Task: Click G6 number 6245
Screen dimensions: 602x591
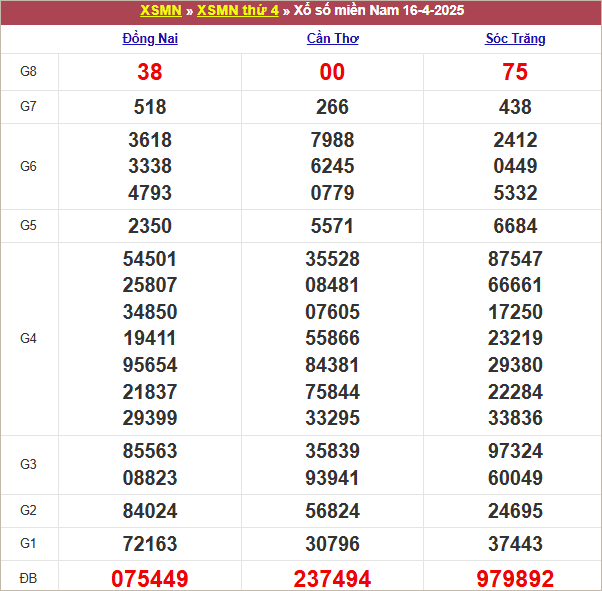Action: coord(332,166)
